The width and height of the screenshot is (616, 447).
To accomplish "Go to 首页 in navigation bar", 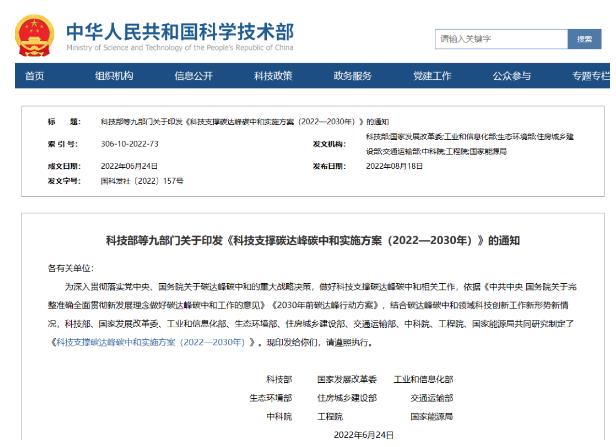I will [34, 76].
